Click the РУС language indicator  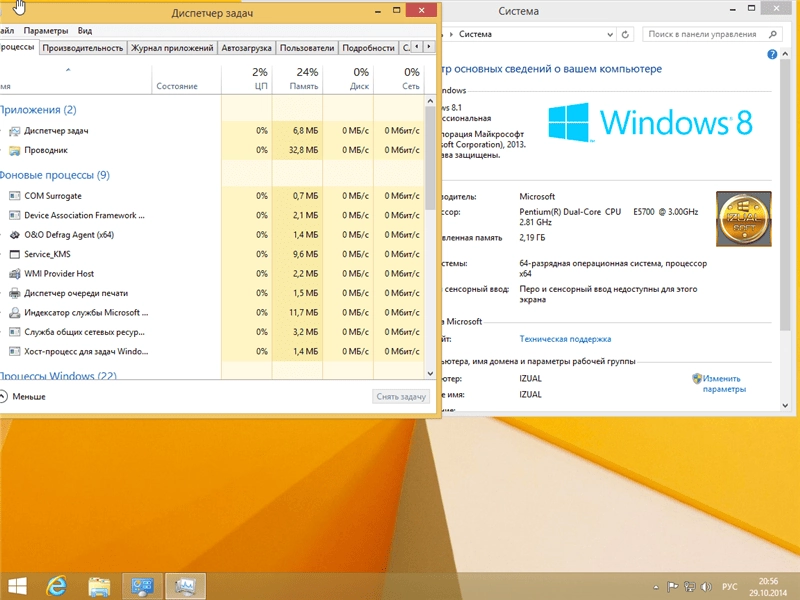(x=730, y=587)
